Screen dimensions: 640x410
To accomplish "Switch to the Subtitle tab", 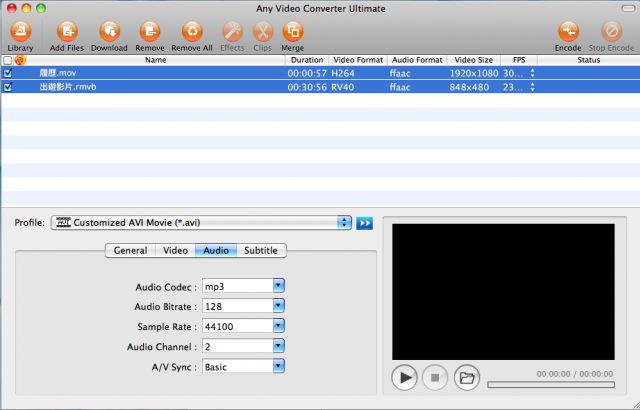I will (261, 250).
